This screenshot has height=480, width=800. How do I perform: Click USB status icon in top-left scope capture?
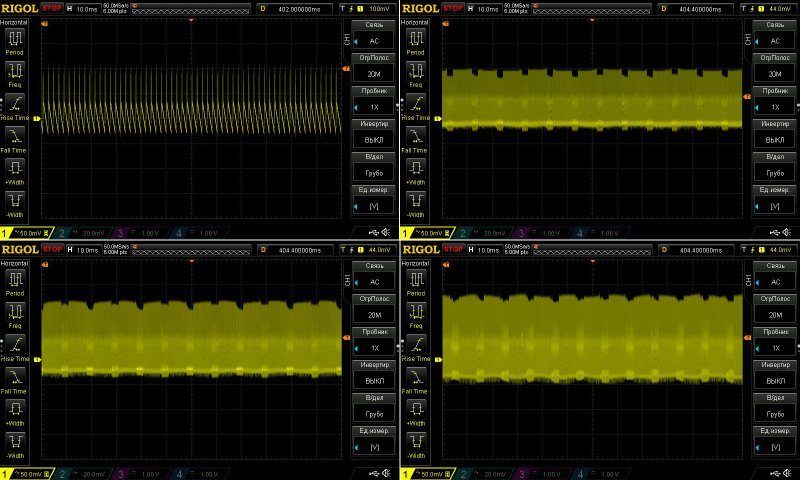click(x=374, y=233)
